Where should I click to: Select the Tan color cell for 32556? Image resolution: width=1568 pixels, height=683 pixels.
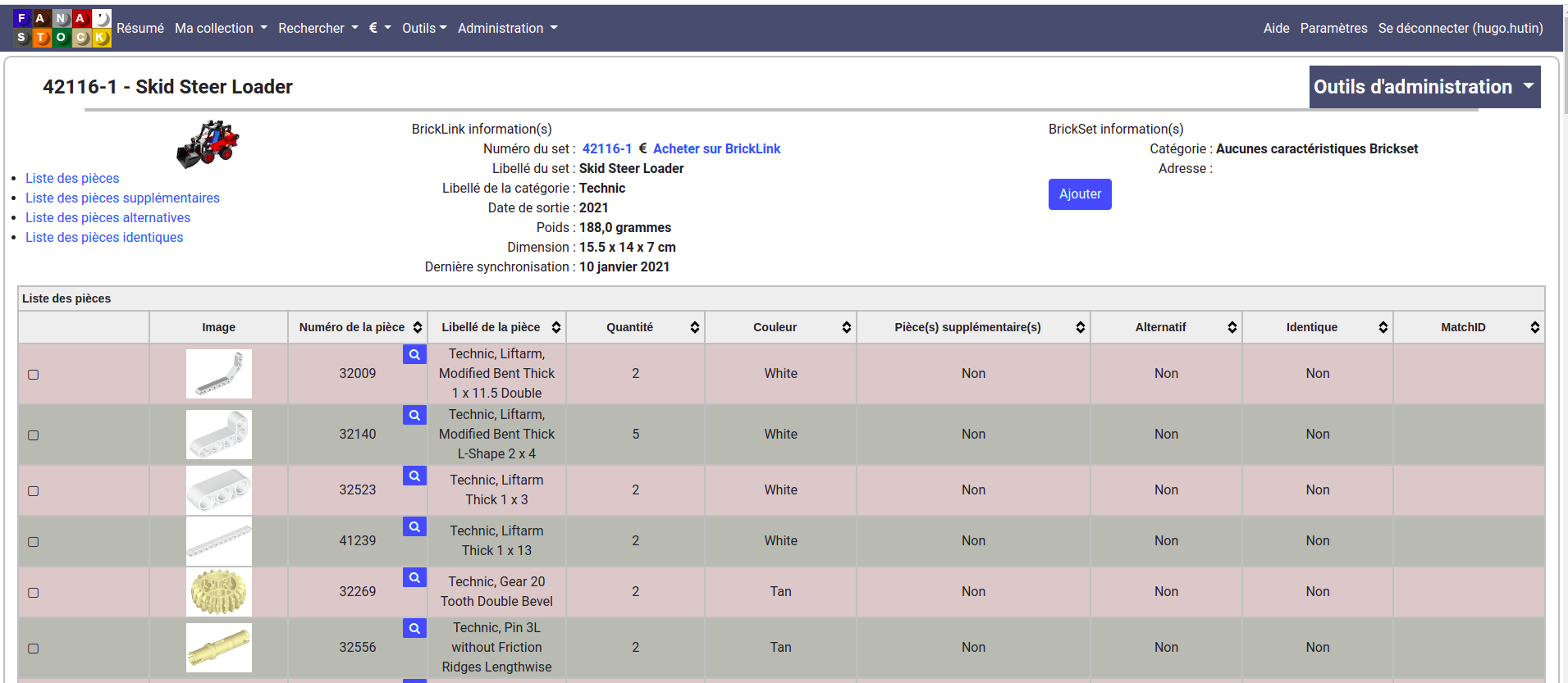click(x=780, y=648)
